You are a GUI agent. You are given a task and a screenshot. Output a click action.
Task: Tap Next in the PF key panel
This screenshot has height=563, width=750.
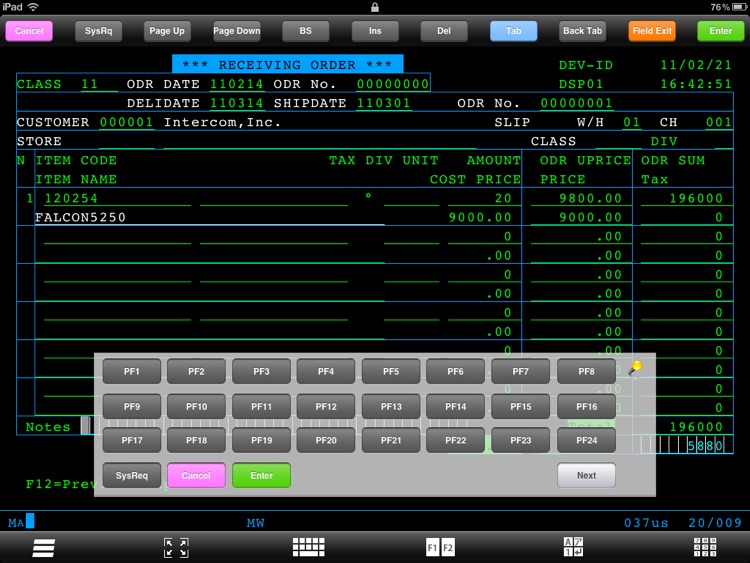(586, 475)
